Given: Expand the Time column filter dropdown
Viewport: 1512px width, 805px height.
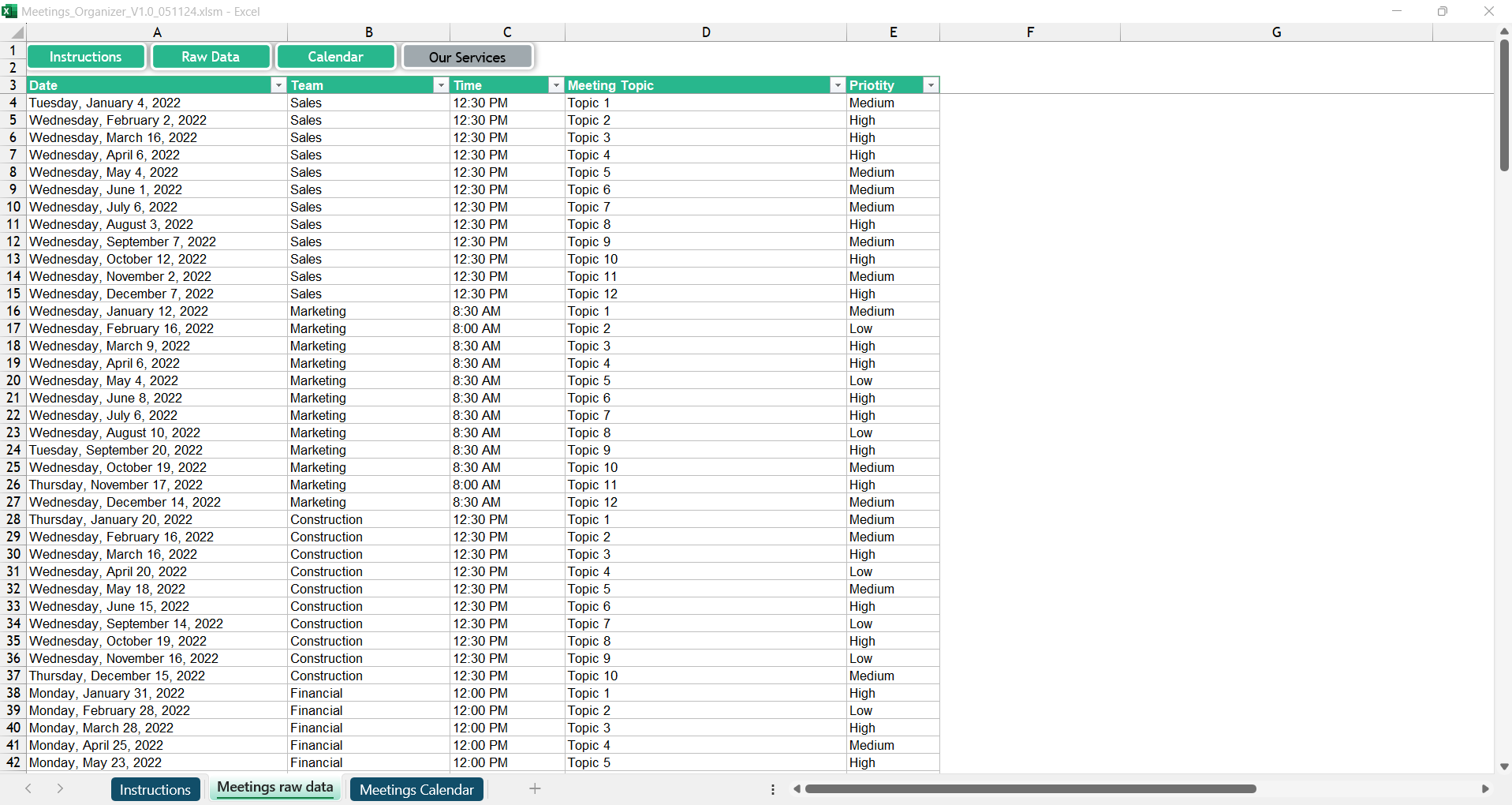Looking at the screenshot, I should (x=556, y=85).
